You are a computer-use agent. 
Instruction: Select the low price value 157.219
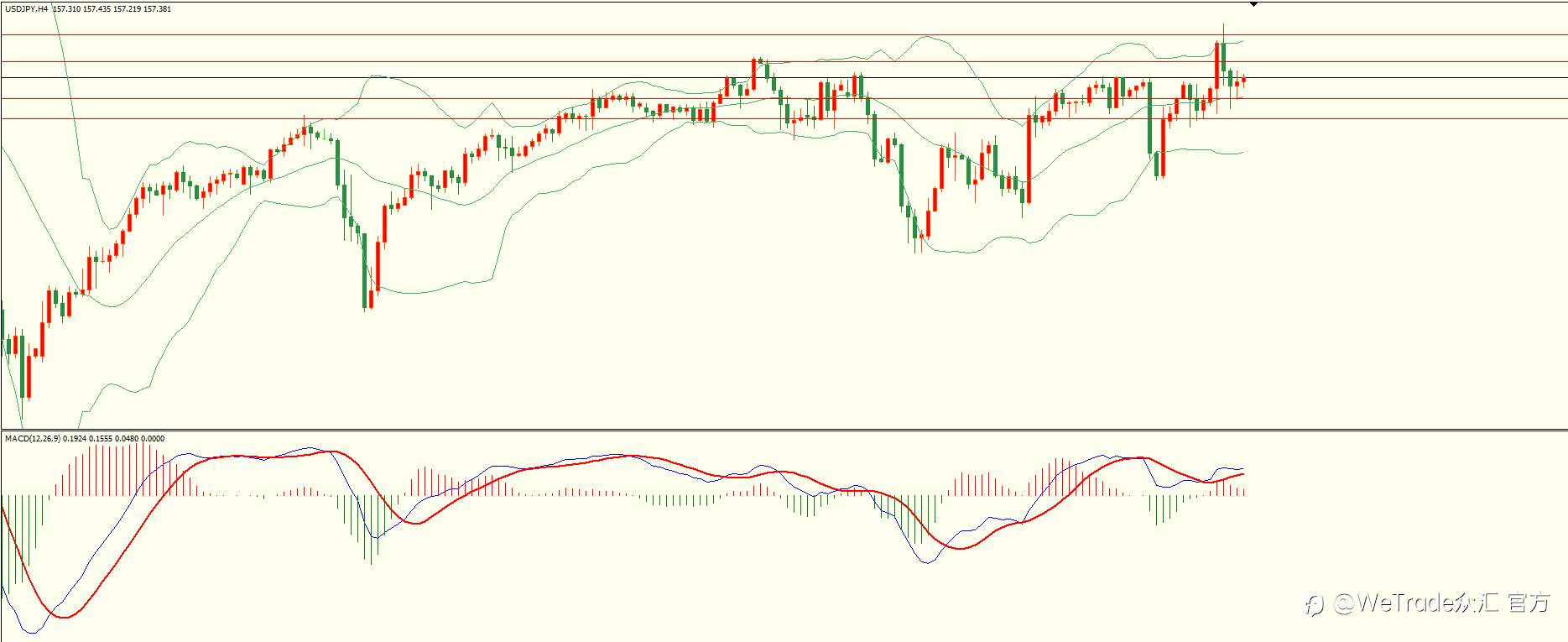127,9
